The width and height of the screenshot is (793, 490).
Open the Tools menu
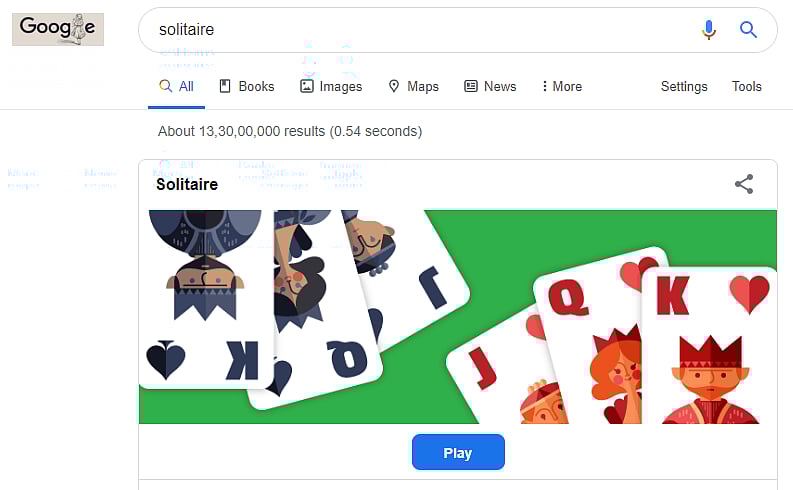(x=746, y=86)
